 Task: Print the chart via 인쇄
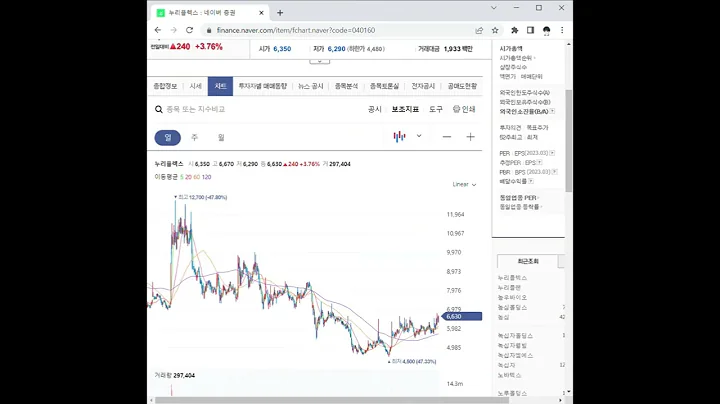pos(464,109)
